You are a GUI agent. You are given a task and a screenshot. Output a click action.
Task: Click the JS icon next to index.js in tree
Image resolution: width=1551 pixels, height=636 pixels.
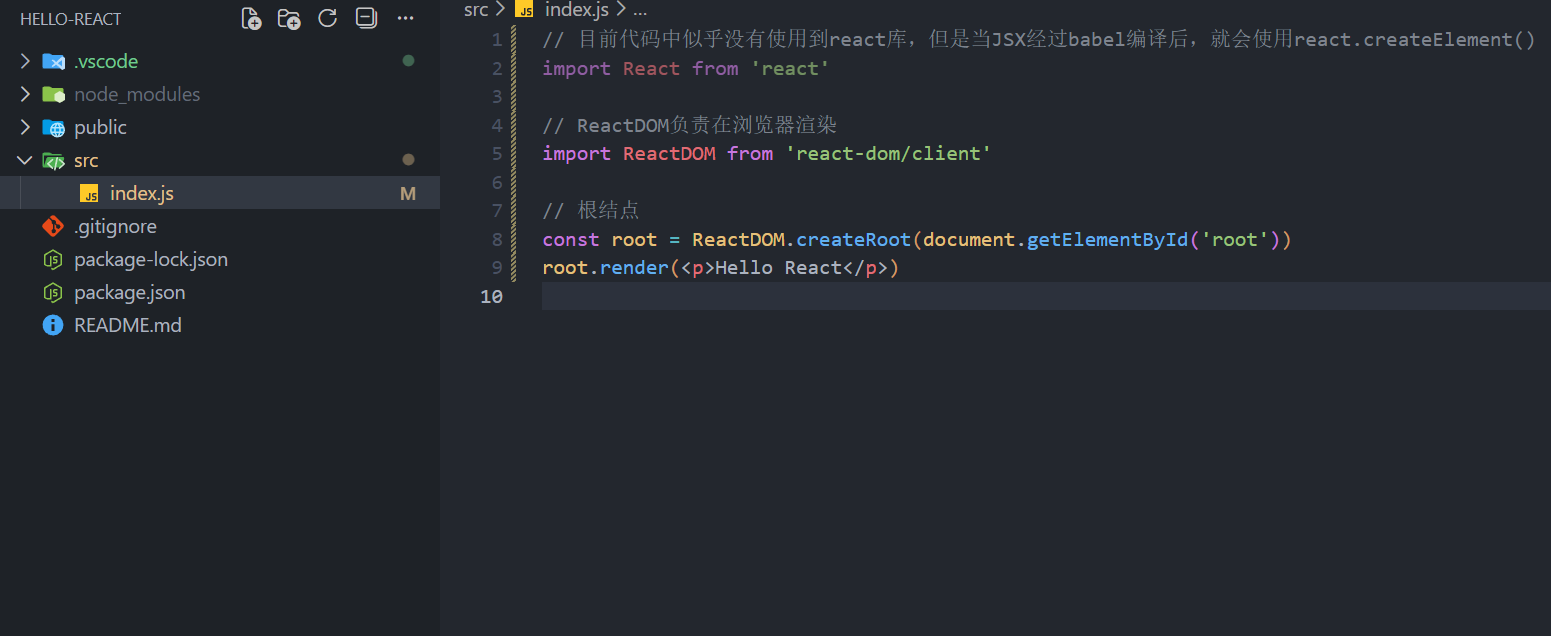pyautogui.click(x=89, y=194)
